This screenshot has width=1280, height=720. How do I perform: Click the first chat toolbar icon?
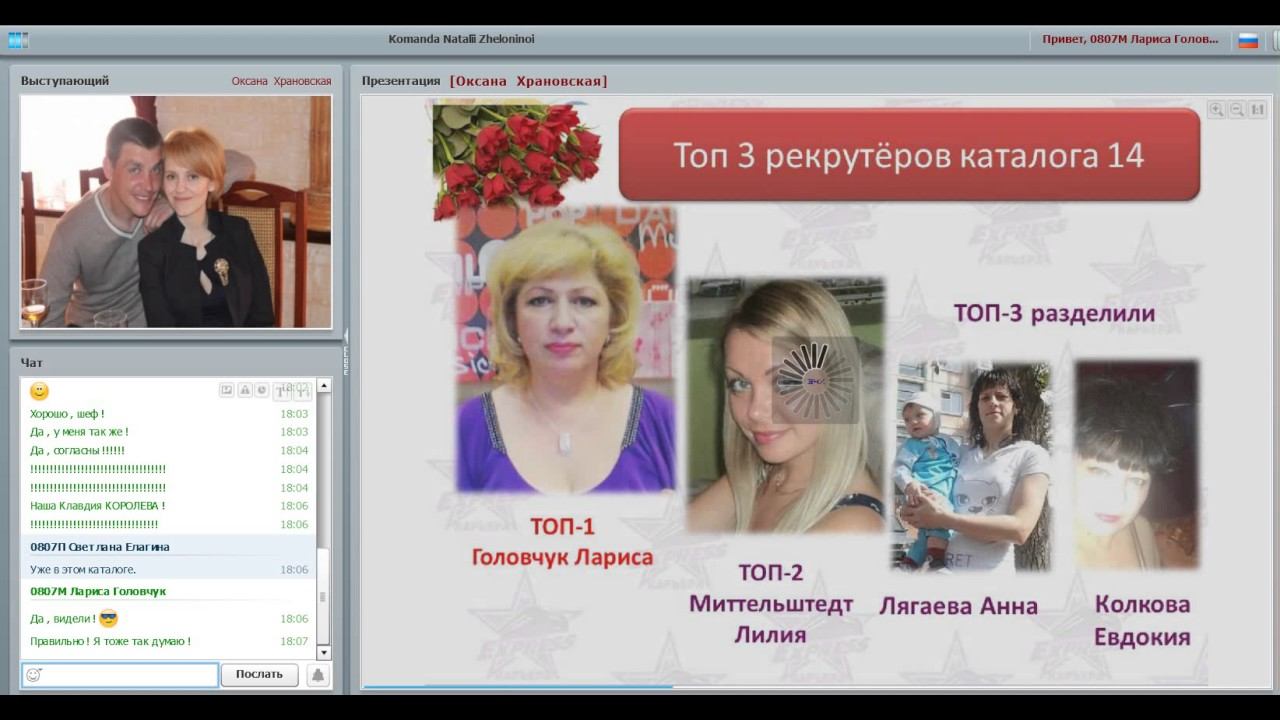click(x=227, y=390)
